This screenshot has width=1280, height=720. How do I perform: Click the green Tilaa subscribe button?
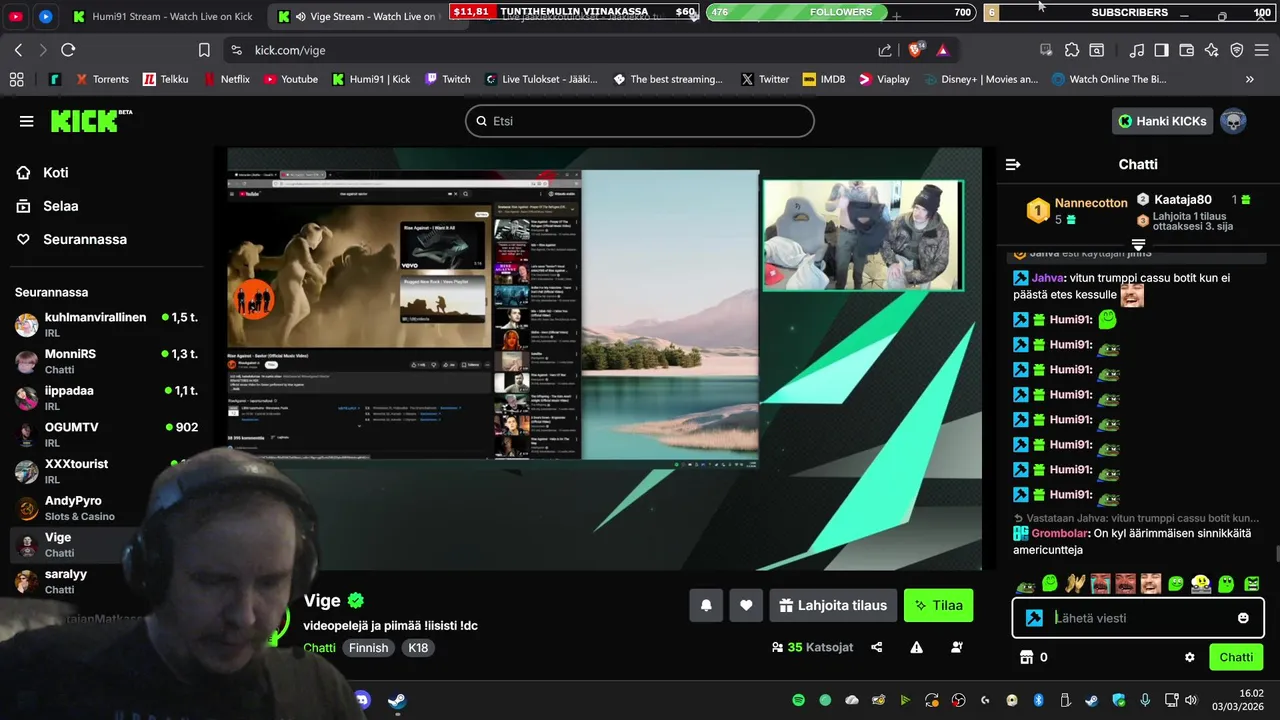(x=938, y=605)
